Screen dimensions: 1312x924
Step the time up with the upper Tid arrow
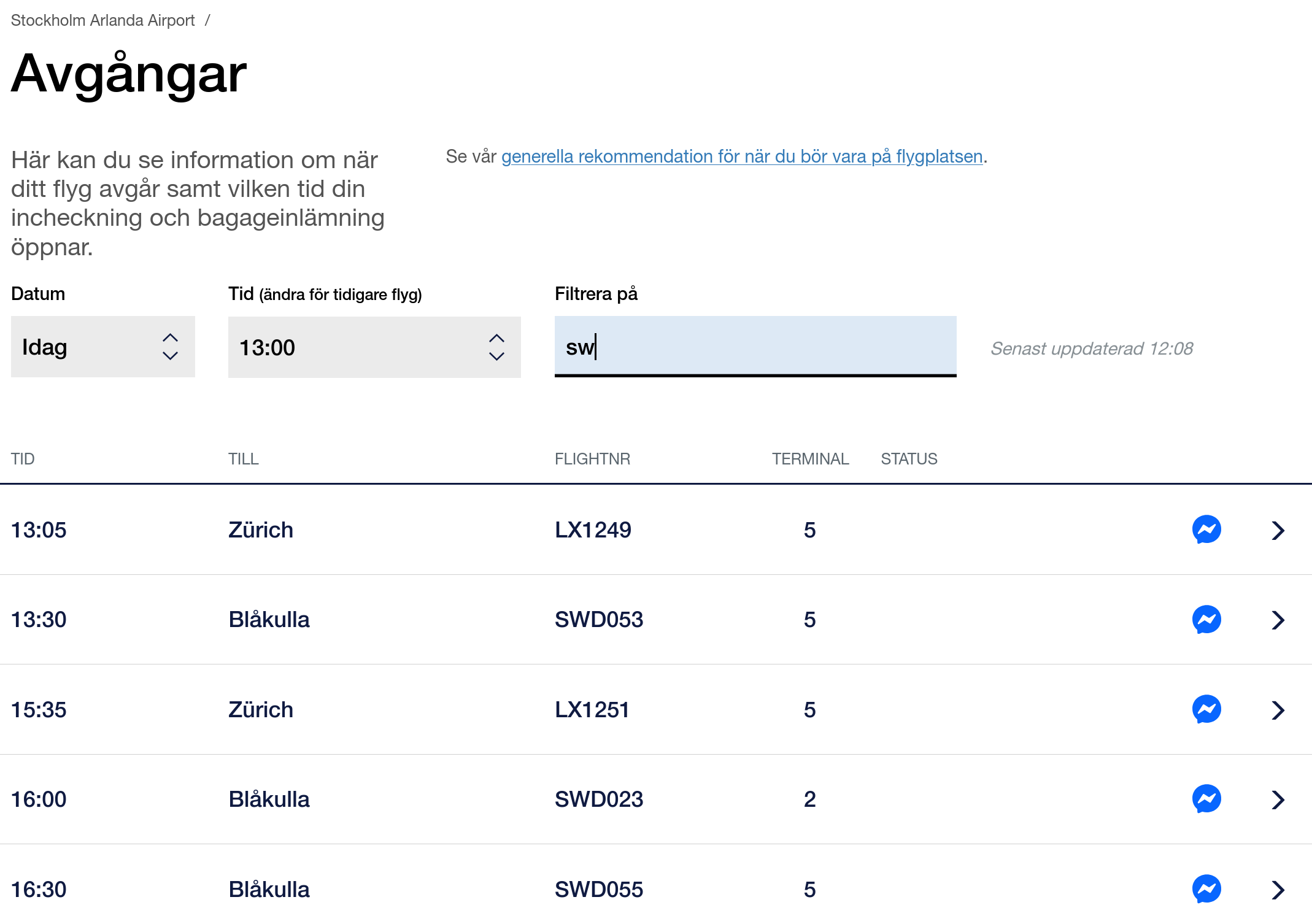(496, 337)
